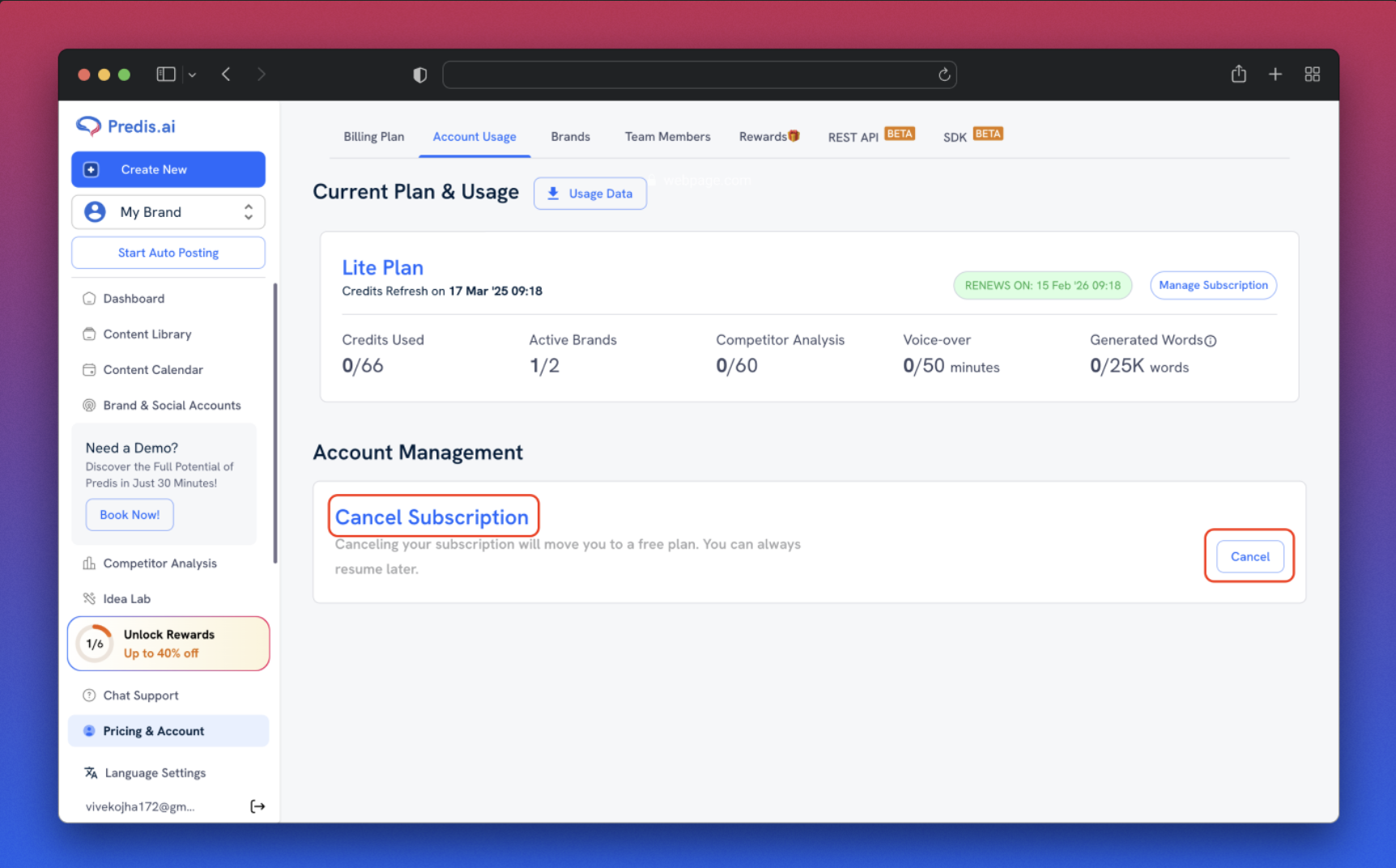Click download arrow icon in Usage Data
1396x868 pixels.
point(553,194)
